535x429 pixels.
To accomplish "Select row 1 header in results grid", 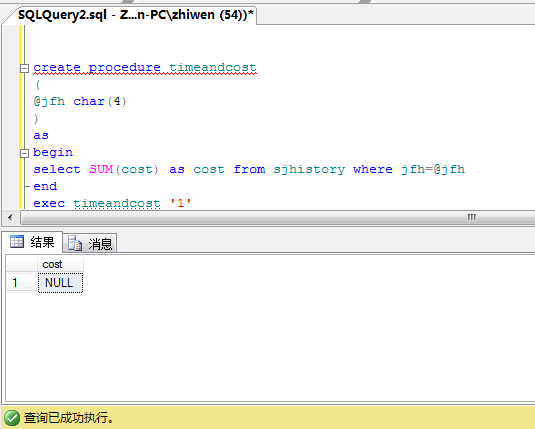I will [x=22, y=283].
